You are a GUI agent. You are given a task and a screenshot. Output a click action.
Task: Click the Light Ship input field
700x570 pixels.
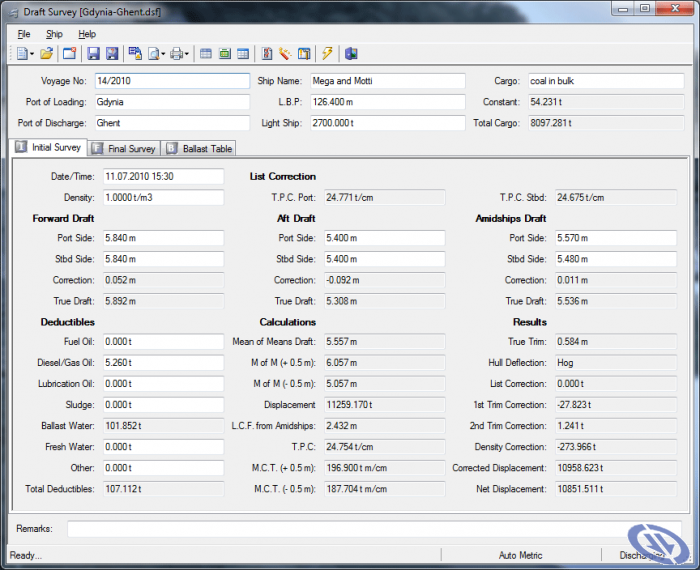[388, 123]
